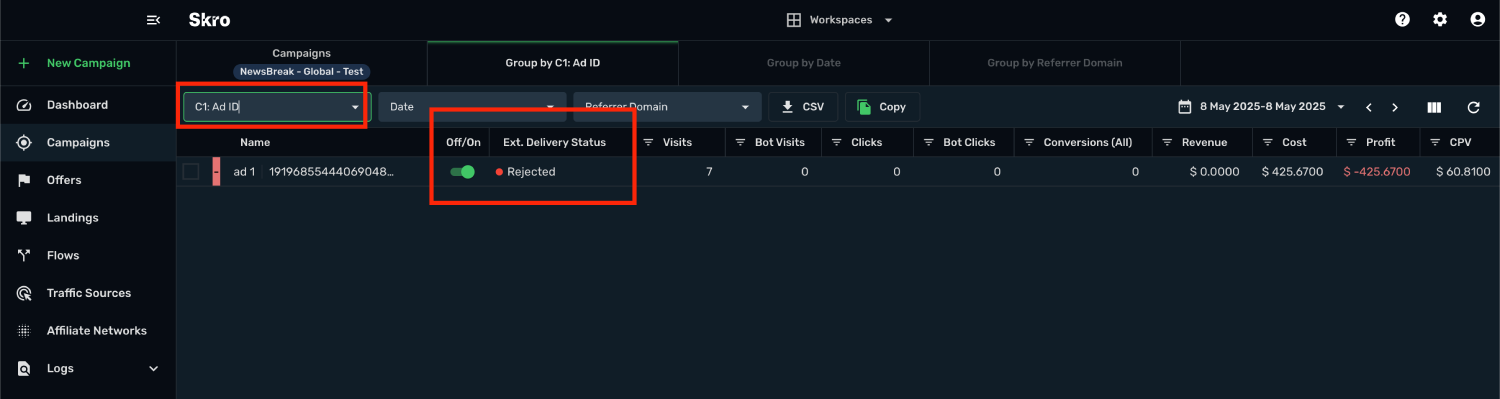
Task: Expand the Workspaces dropdown
Action: (x=839, y=20)
